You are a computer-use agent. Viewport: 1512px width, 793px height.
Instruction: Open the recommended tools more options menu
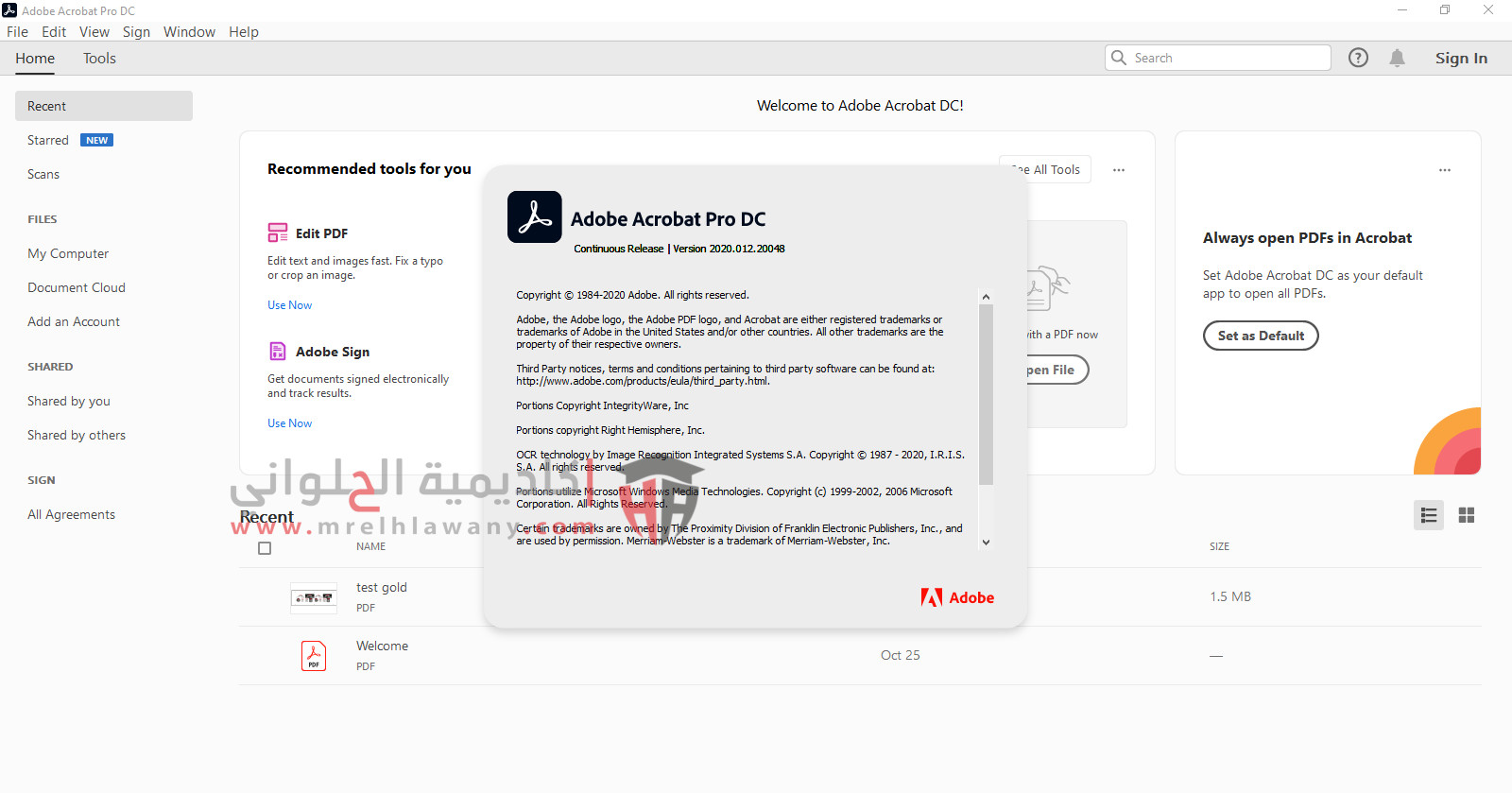(1119, 170)
